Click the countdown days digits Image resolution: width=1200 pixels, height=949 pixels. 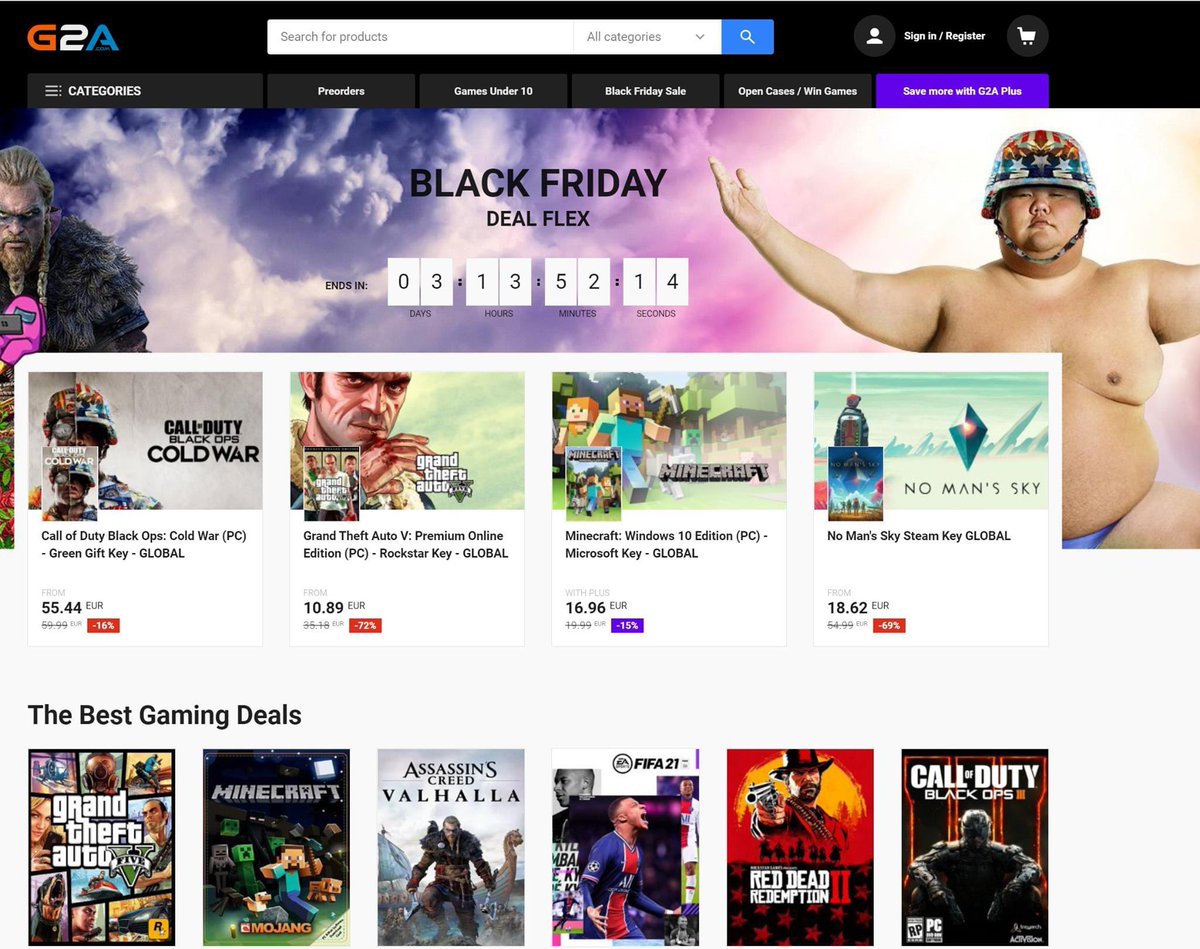click(x=420, y=282)
